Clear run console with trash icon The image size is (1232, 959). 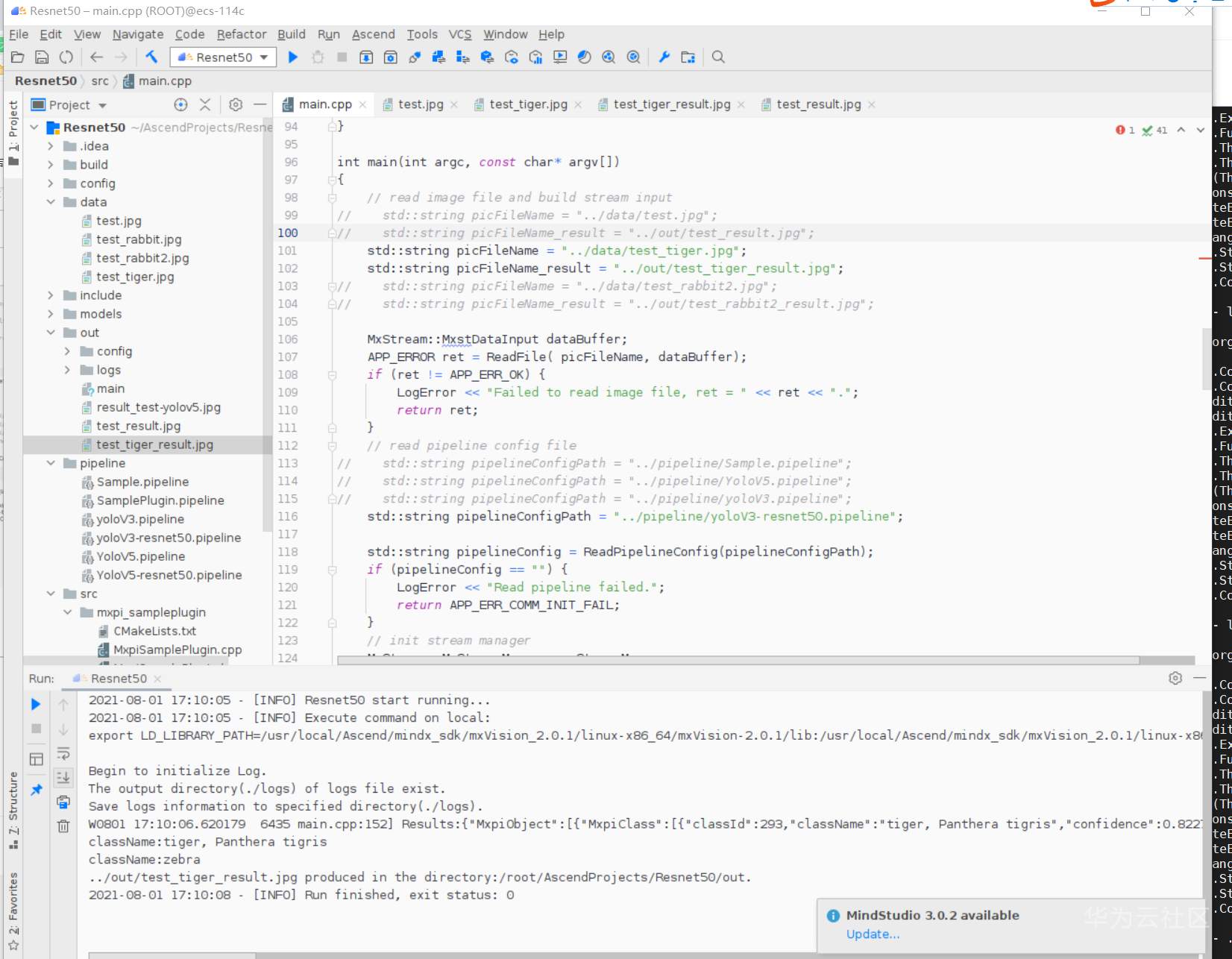(x=63, y=826)
